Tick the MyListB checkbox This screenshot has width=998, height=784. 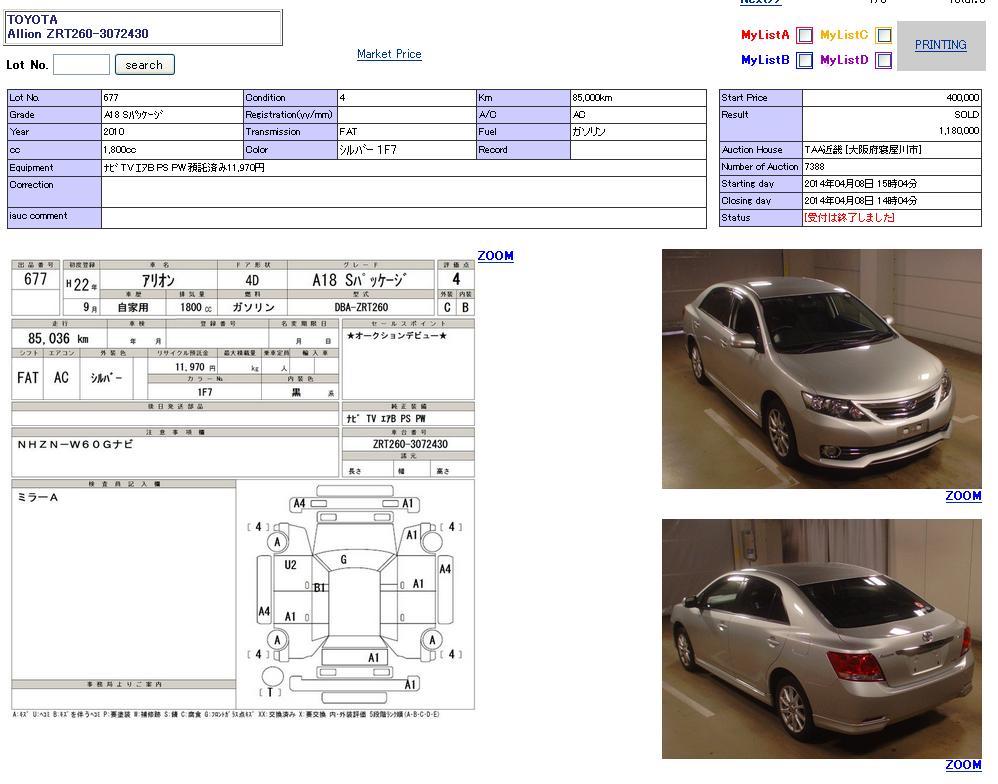pyautogui.click(x=805, y=60)
